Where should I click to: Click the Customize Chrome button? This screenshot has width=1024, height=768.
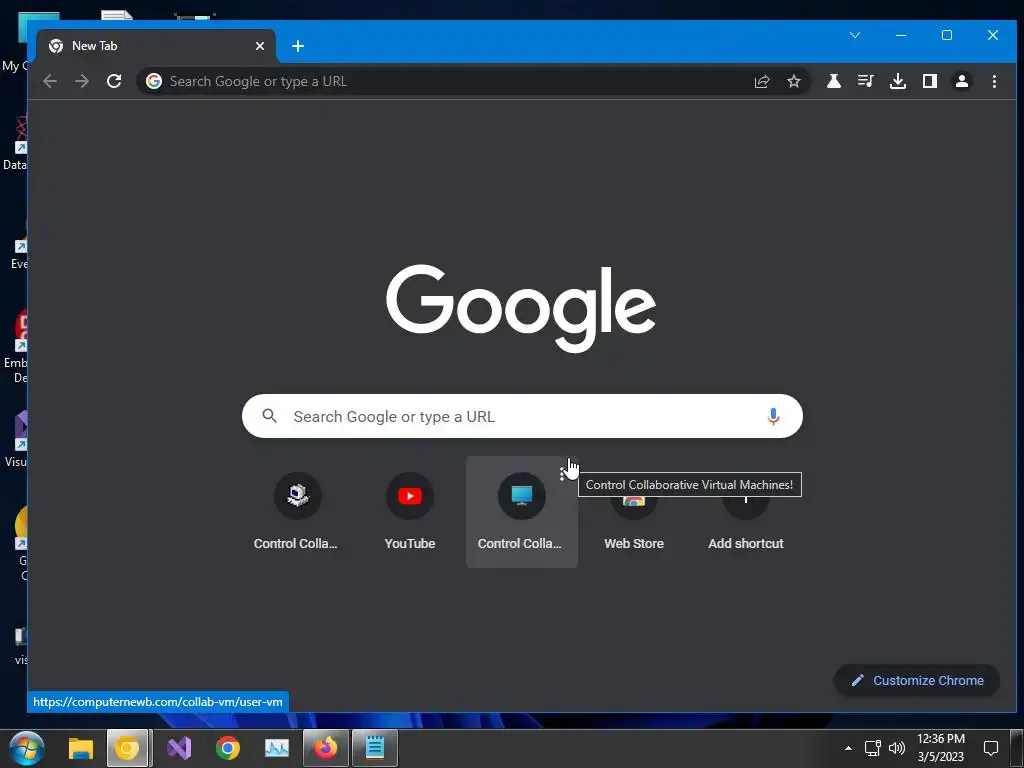917,680
